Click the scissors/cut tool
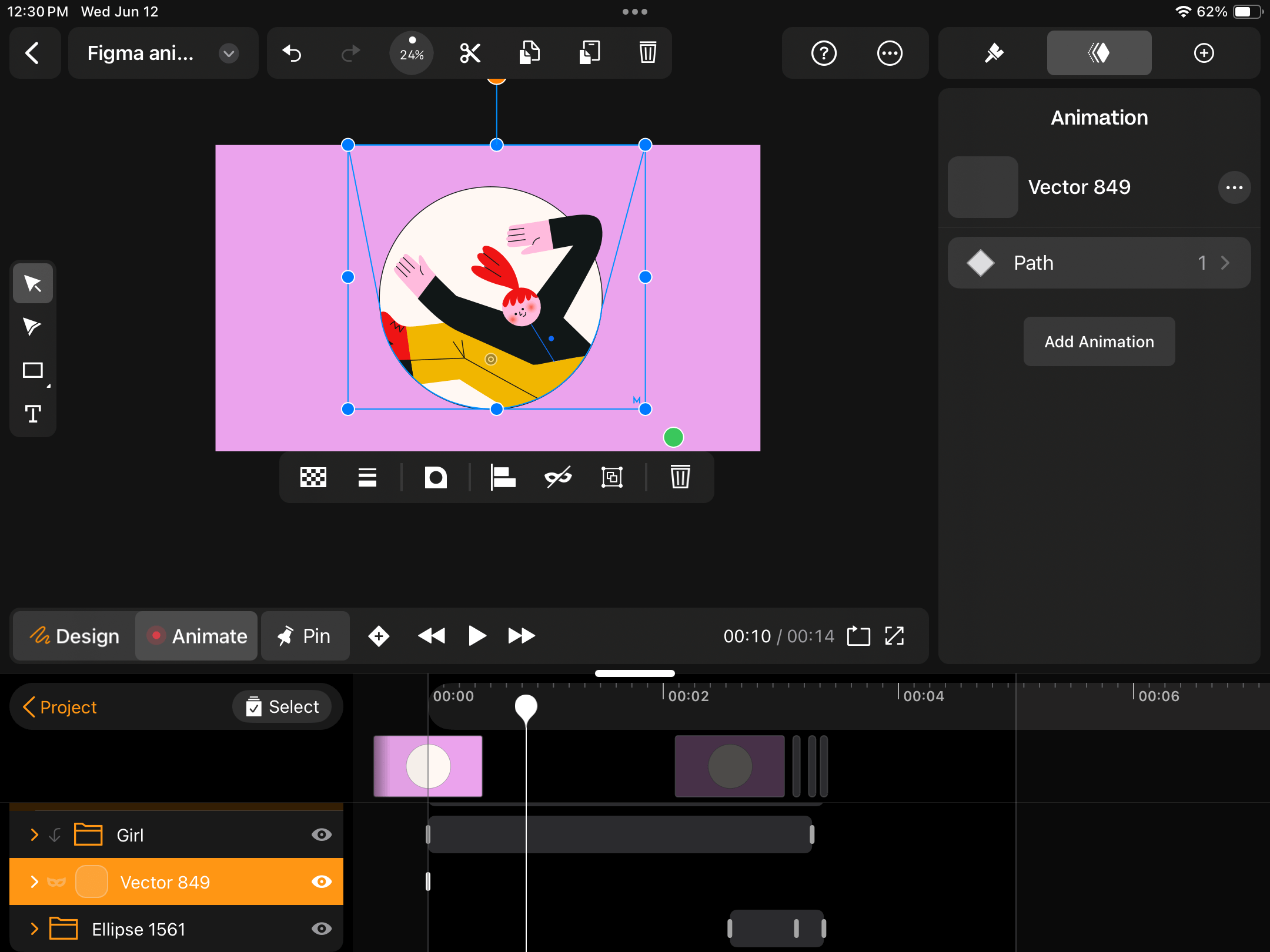1270x952 pixels. pyautogui.click(x=470, y=52)
